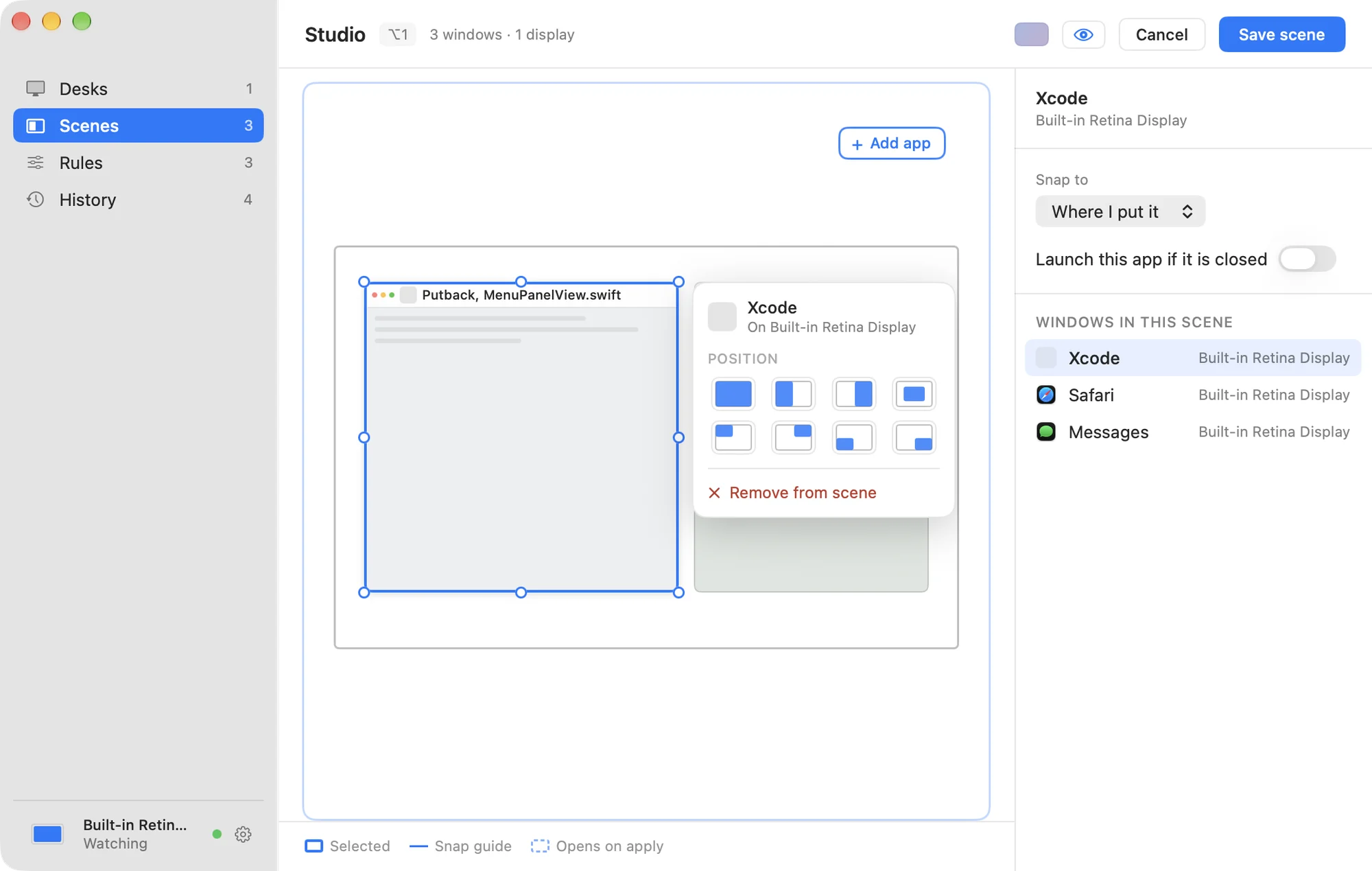Click the Studio scene name

pyautogui.click(x=335, y=34)
